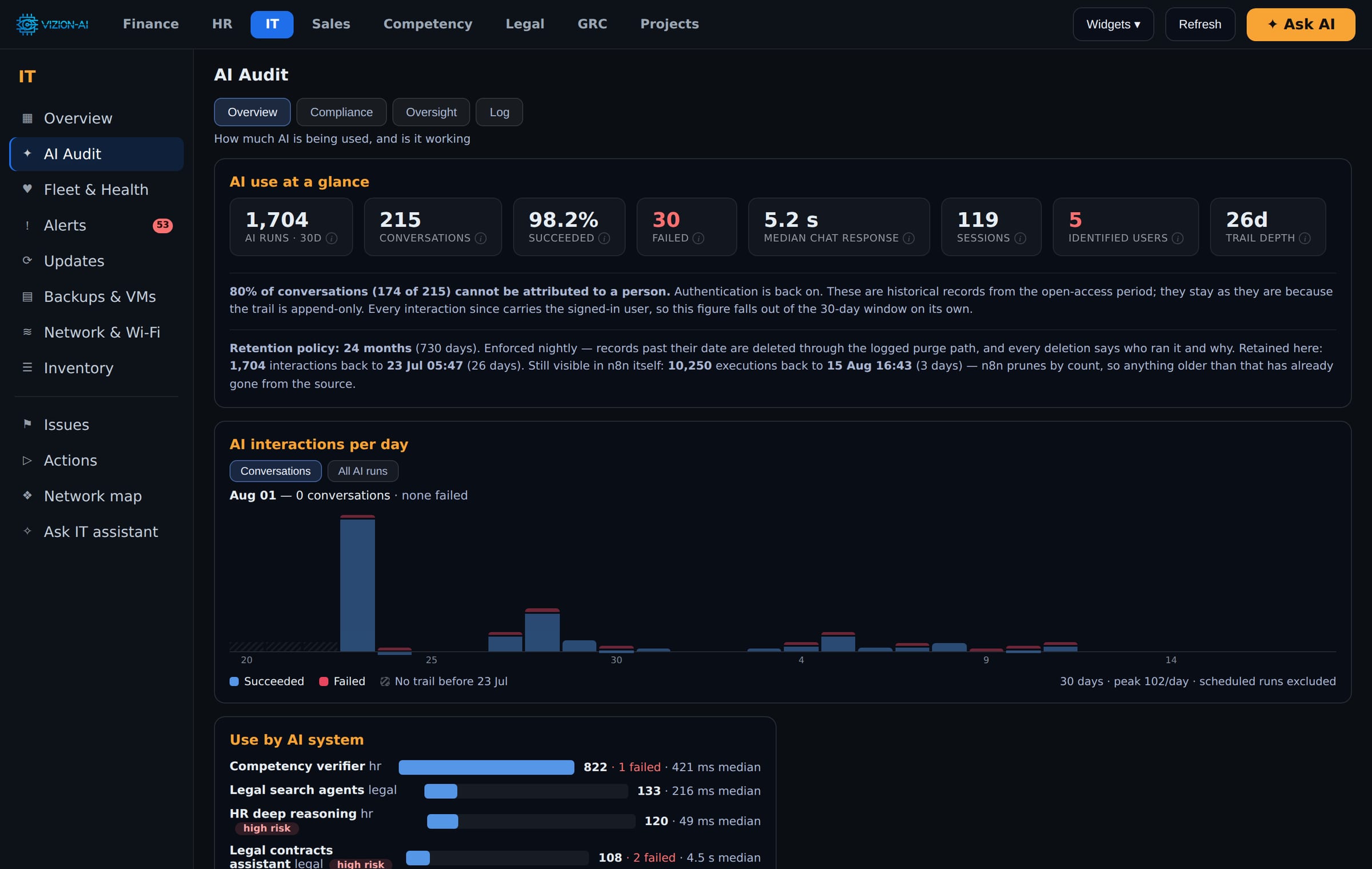Click the info icon beside SESSIONS
1372x869 pixels.
point(1020,238)
